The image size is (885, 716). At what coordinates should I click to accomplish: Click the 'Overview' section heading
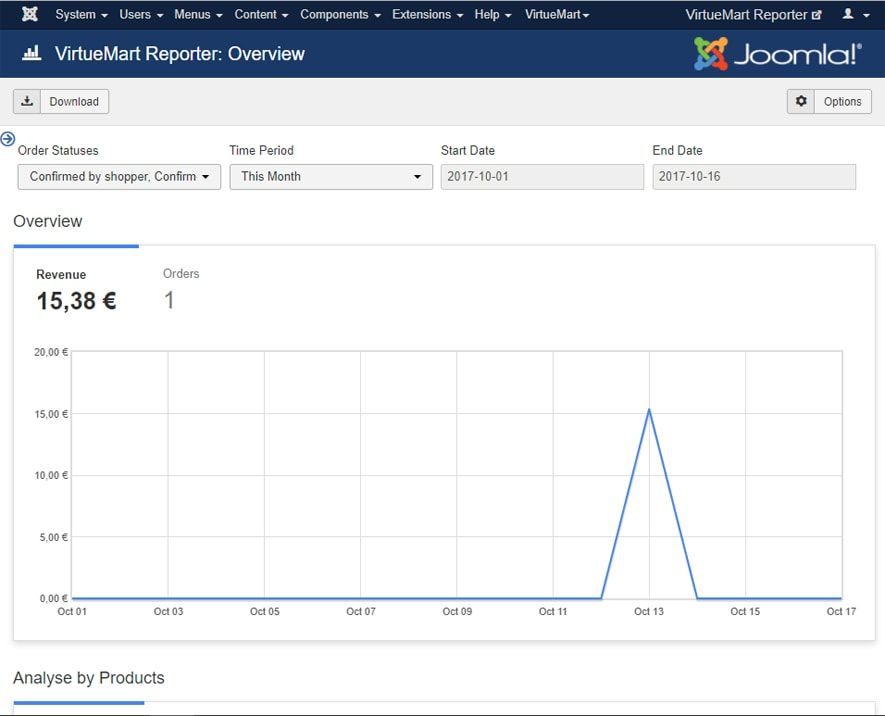tap(48, 221)
